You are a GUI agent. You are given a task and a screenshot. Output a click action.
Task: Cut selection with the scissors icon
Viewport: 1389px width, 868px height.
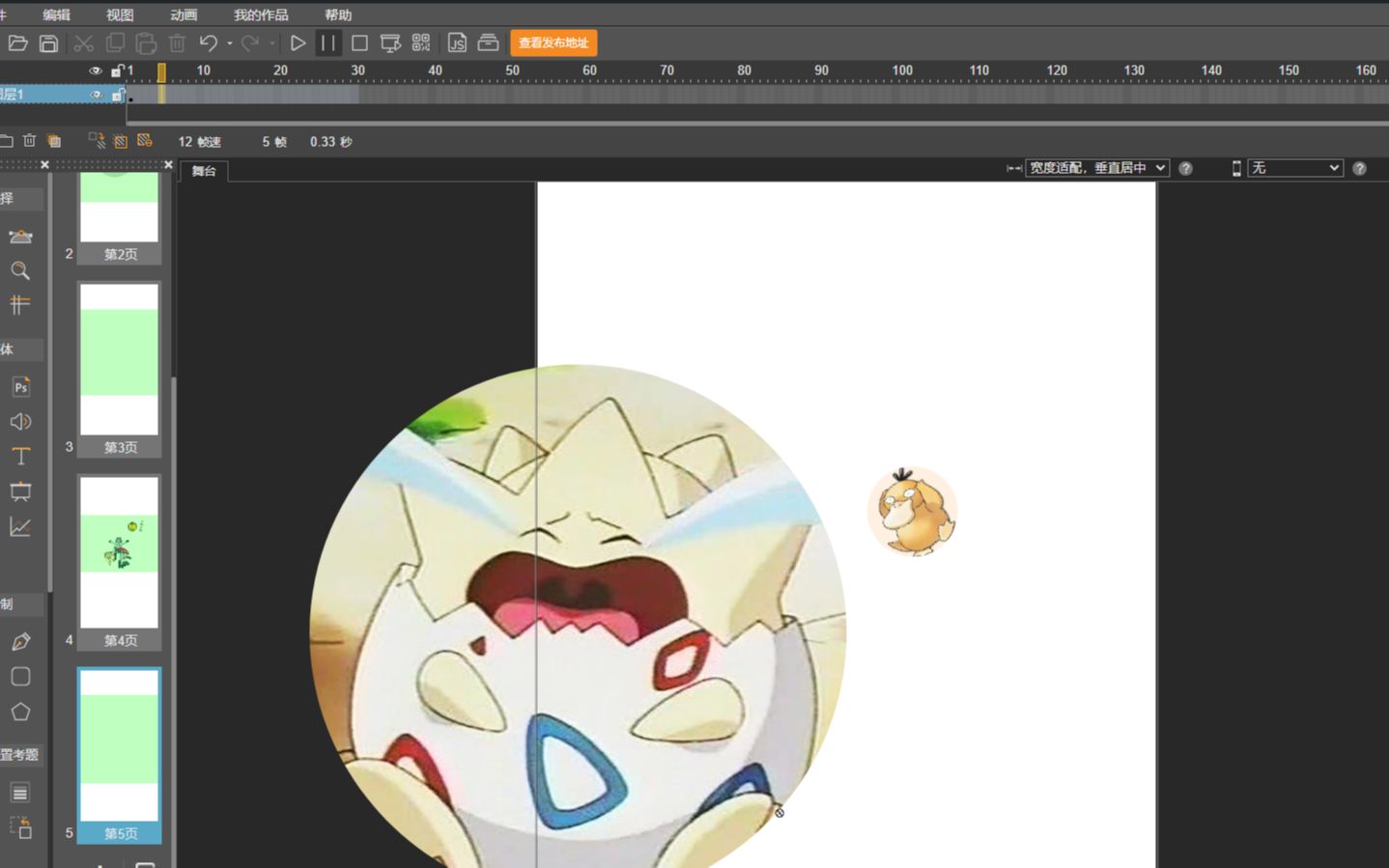(84, 42)
